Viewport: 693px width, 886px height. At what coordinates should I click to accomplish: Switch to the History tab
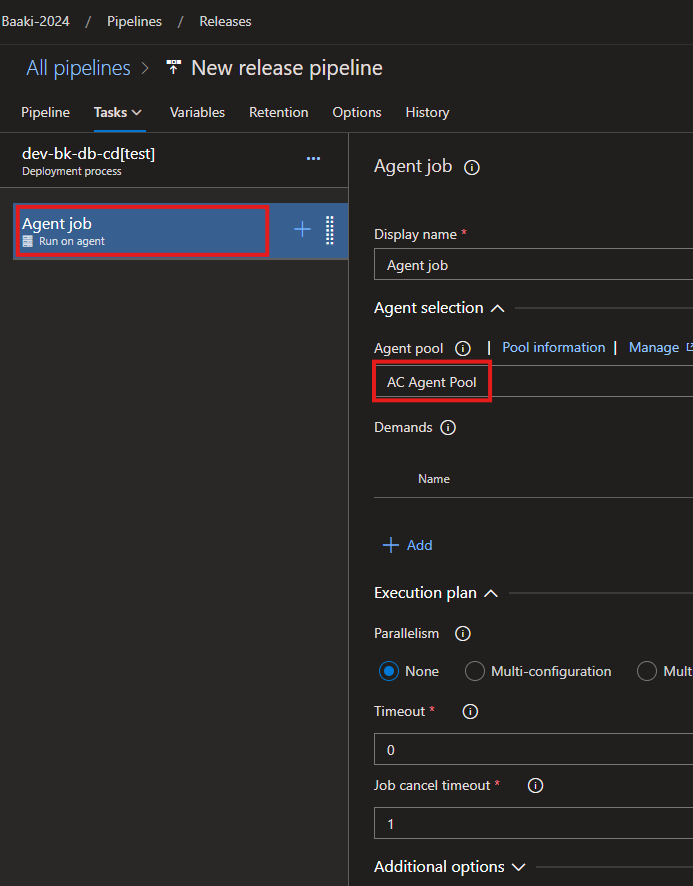pos(427,112)
